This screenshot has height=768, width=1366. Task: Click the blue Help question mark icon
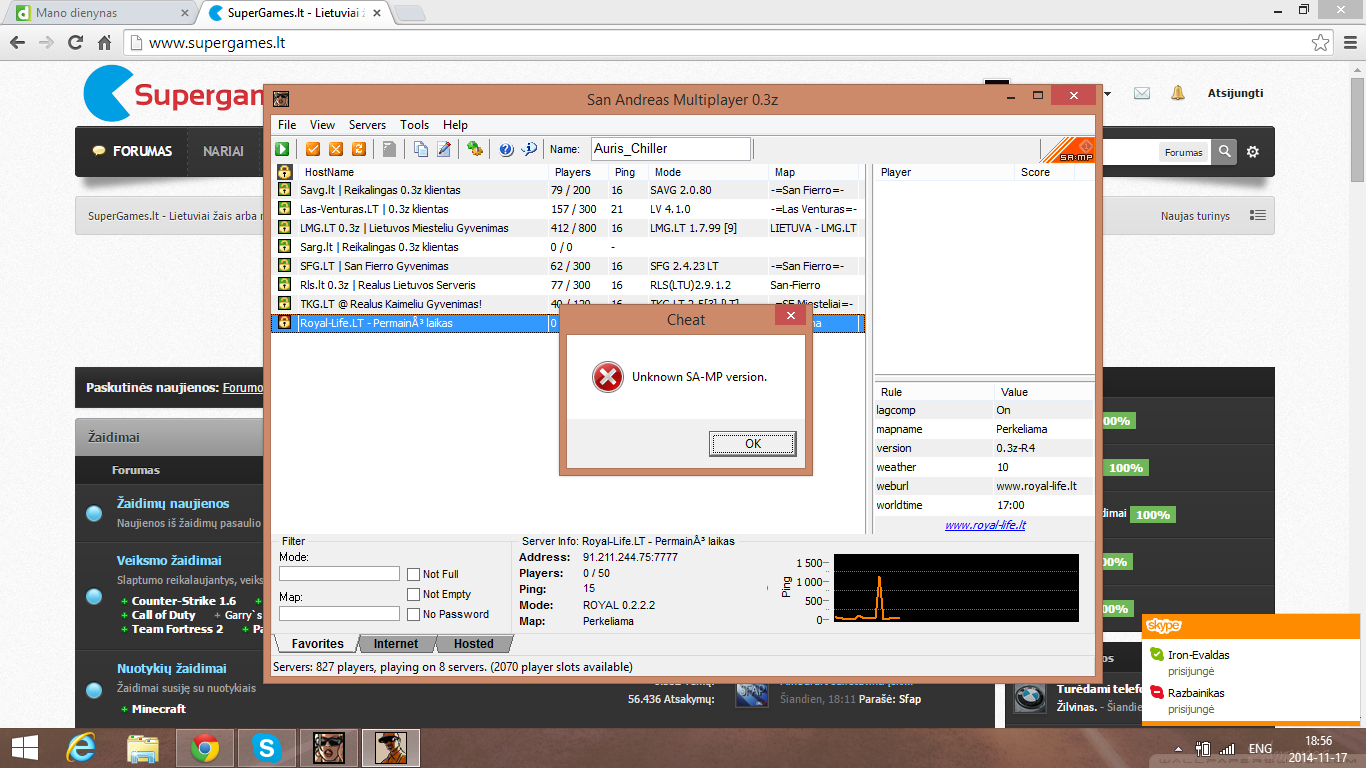[x=506, y=149]
